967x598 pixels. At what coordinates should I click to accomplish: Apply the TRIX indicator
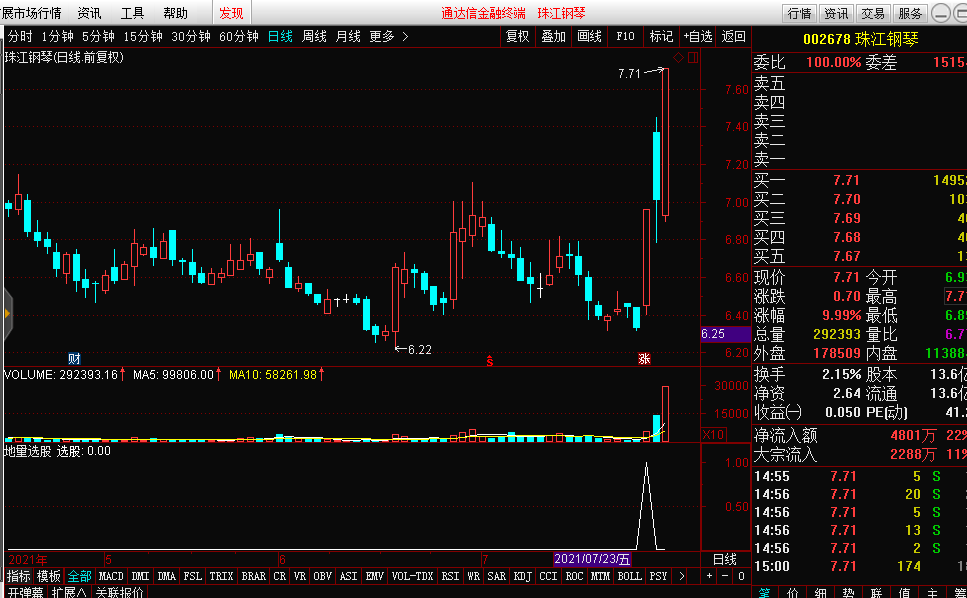tap(221, 576)
